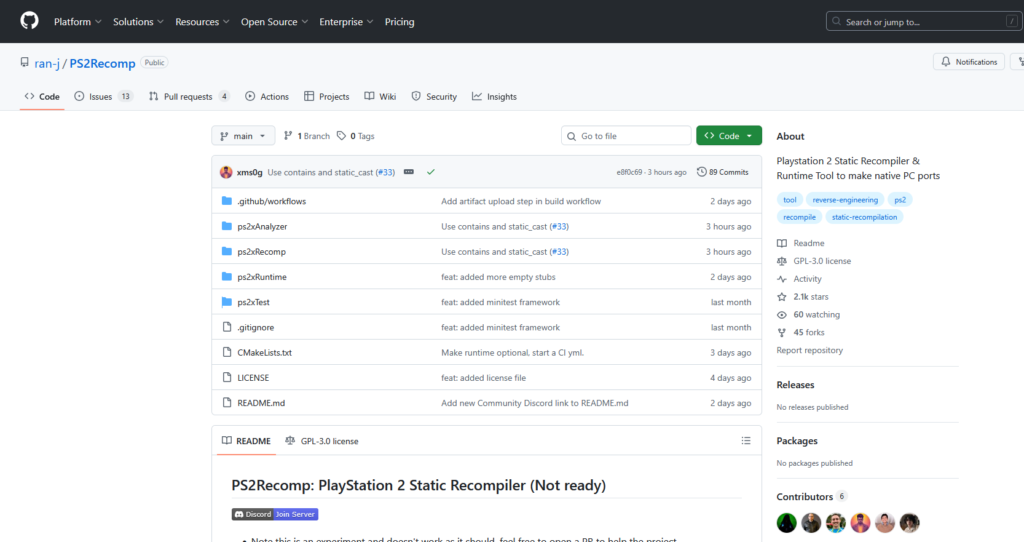This screenshot has height=542, width=1024.
Task: Click the repository icon beside ran-j
Action: [x=24, y=62]
